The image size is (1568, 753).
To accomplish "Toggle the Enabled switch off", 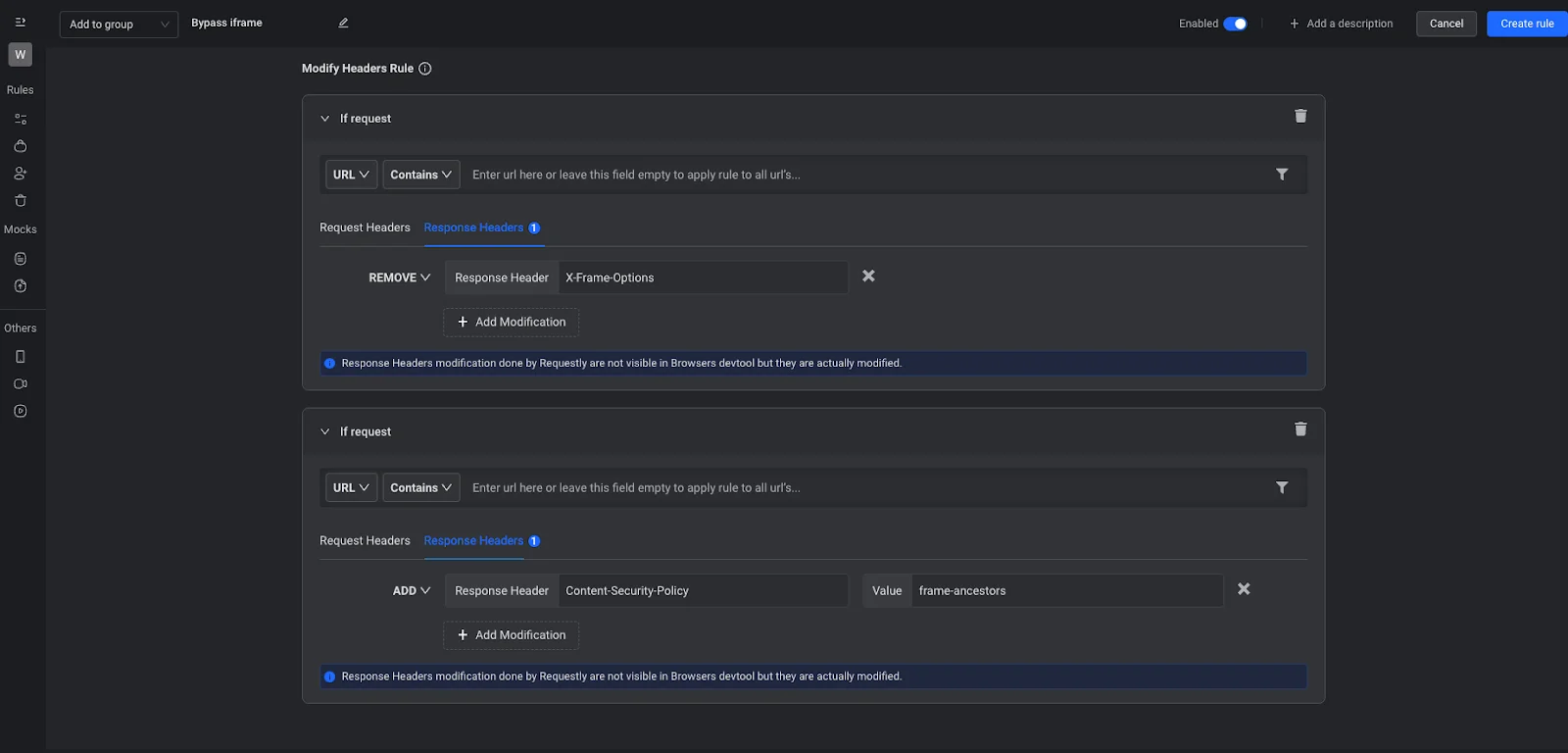I will [1235, 24].
